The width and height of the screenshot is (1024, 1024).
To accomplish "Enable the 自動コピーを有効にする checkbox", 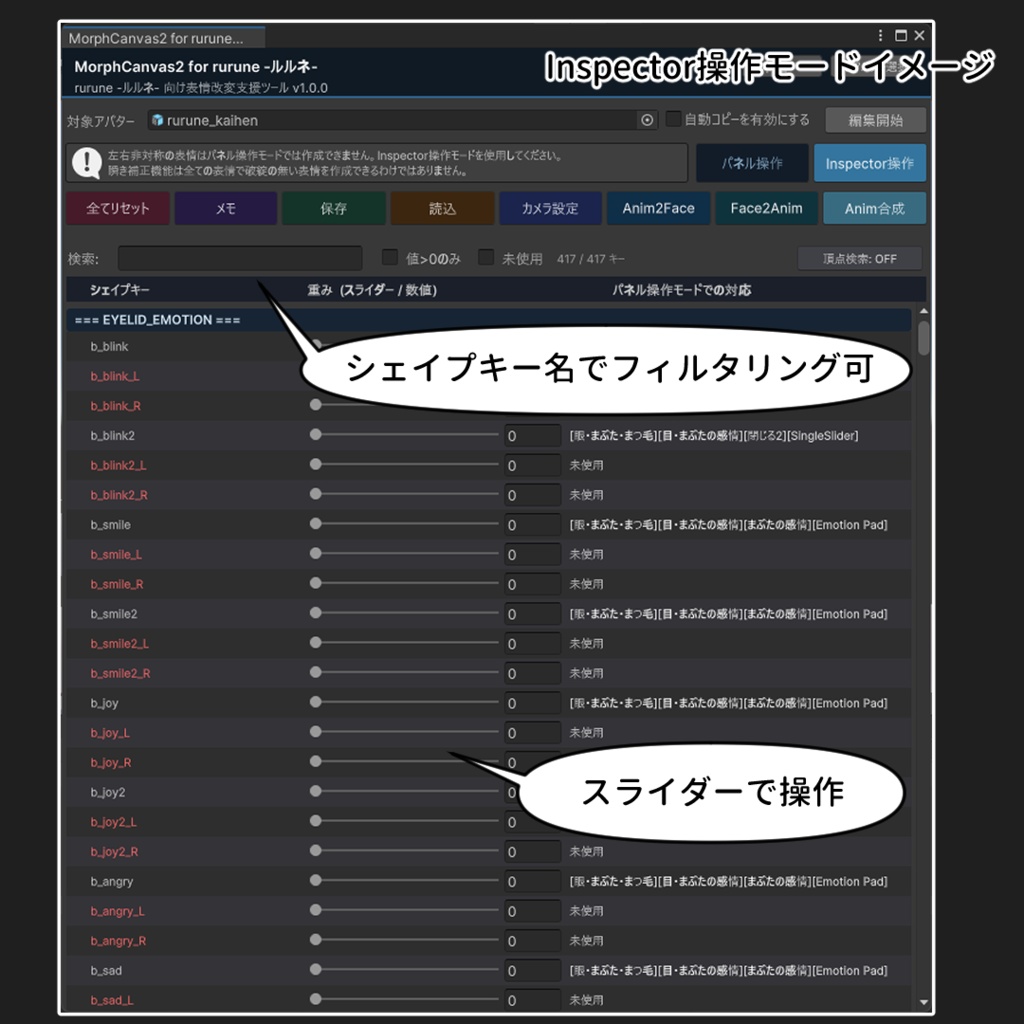I will click(x=673, y=120).
